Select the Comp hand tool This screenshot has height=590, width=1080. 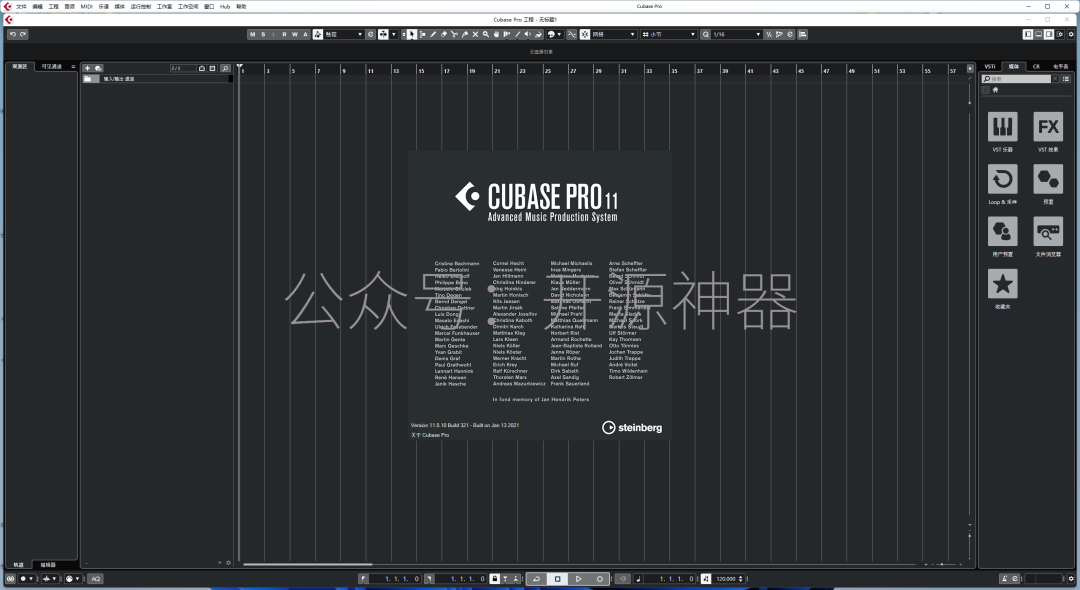[496, 34]
